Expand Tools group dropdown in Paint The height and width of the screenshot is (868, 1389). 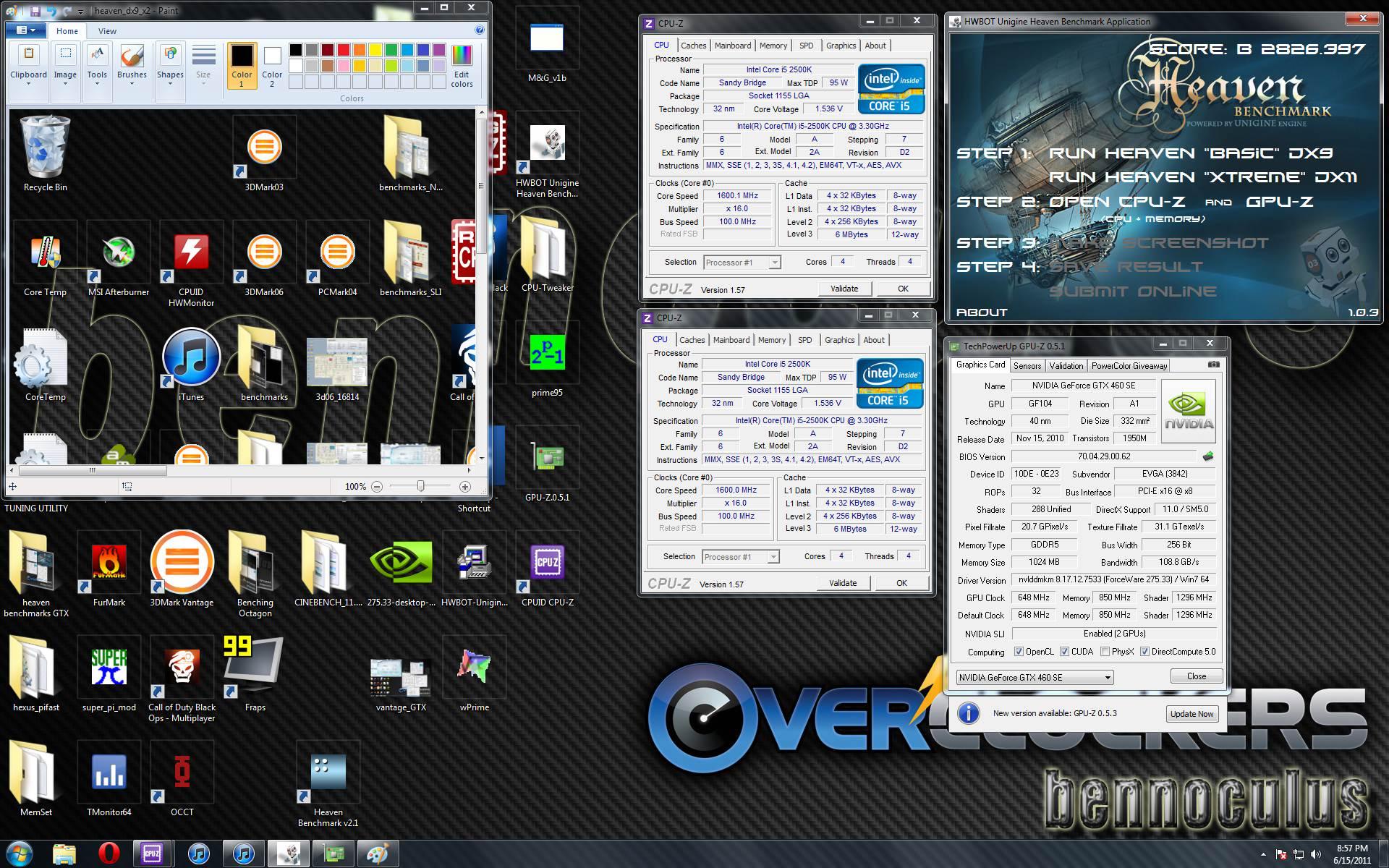pos(97,84)
